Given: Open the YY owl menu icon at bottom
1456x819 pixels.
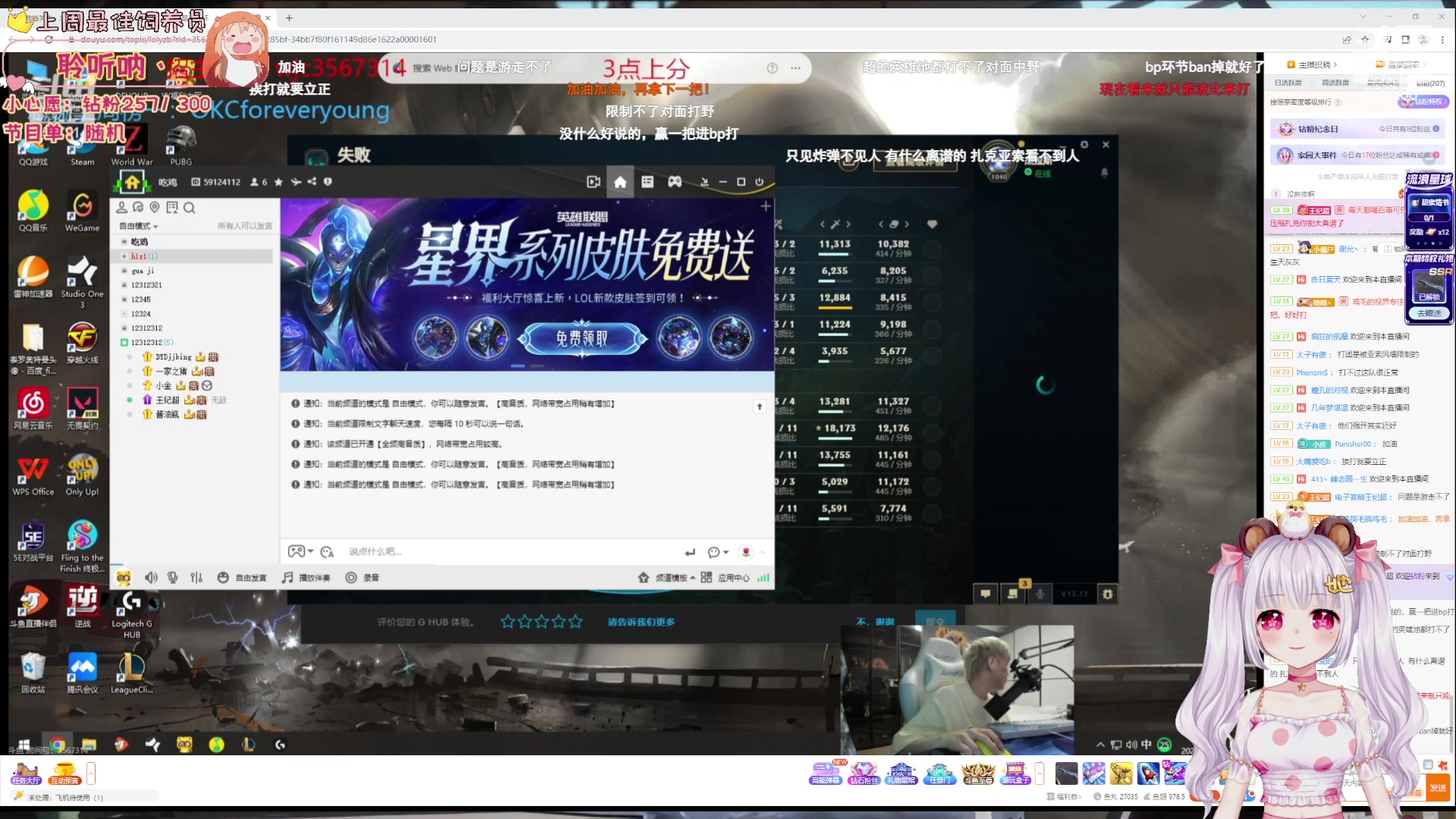Looking at the screenshot, I should coord(123,578).
